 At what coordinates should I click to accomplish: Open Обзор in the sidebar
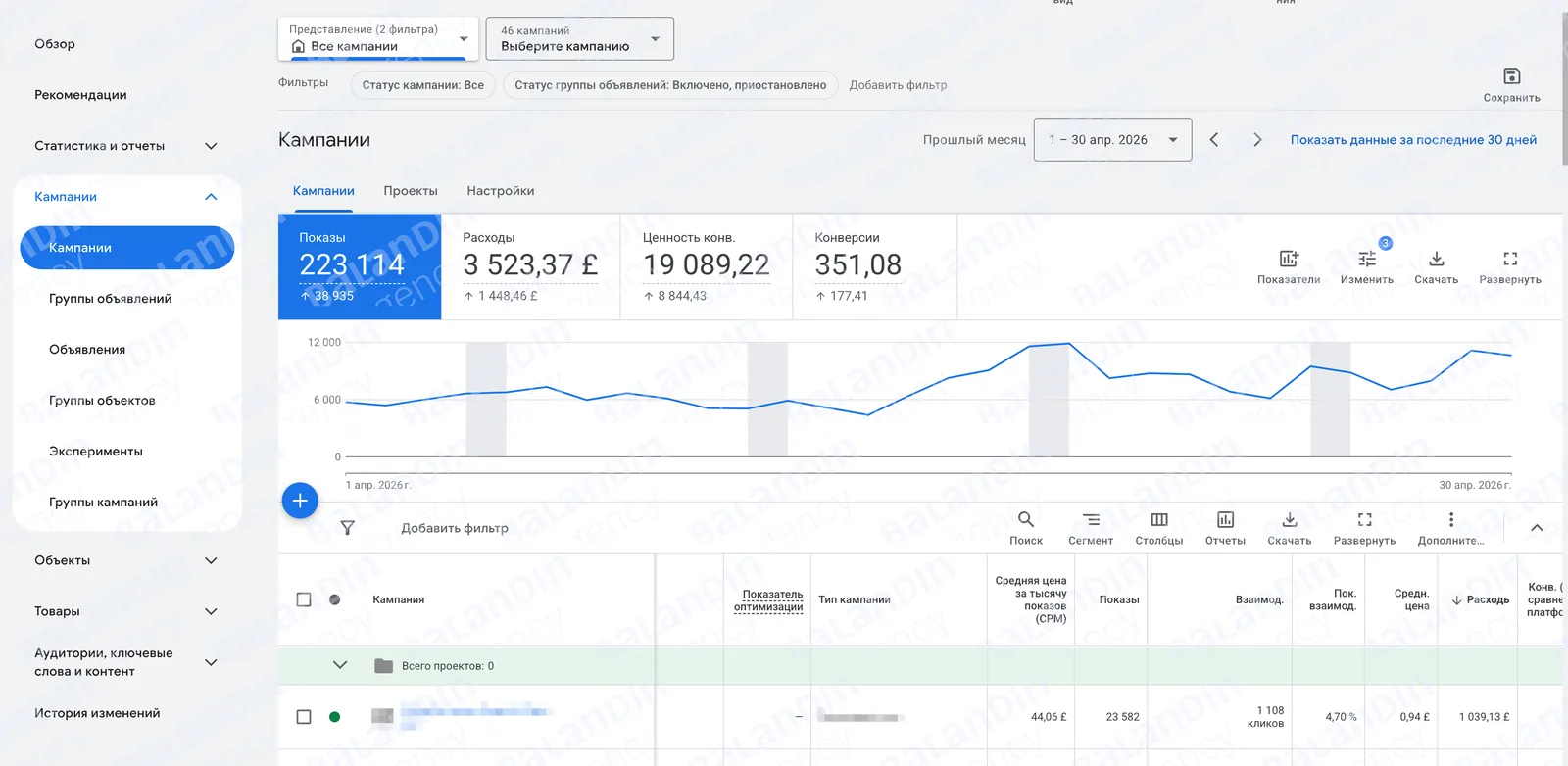(x=55, y=44)
